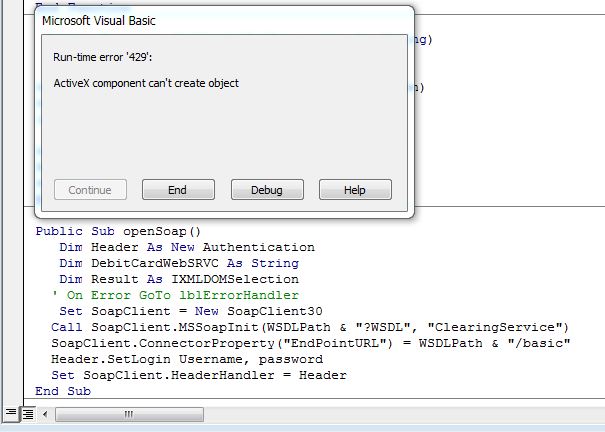Click "Dim Result As IXMLDOMSelection" line
Viewport: 605px width, 432px height.
[x=179, y=279]
